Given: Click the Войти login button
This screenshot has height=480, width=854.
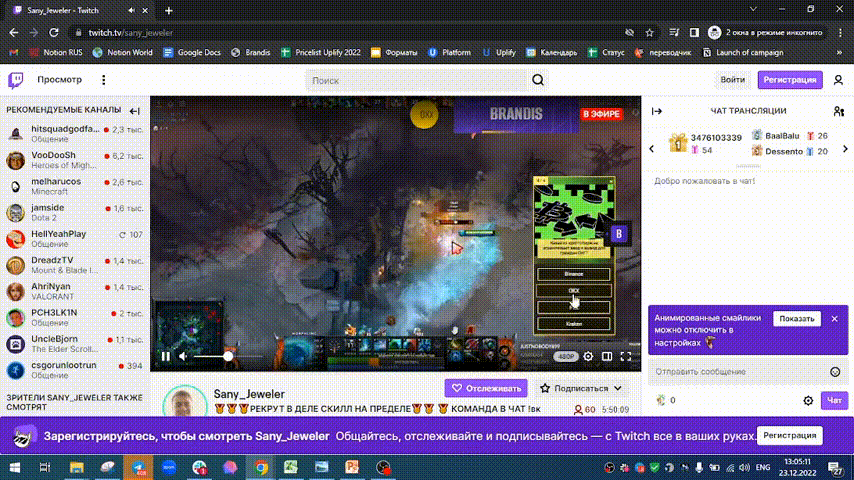Looking at the screenshot, I should click(733, 80).
